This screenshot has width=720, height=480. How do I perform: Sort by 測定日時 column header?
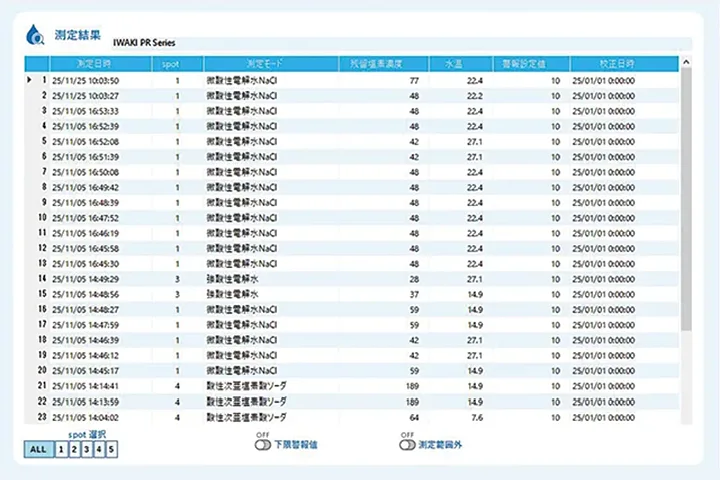pyautogui.click(x=95, y=64)
